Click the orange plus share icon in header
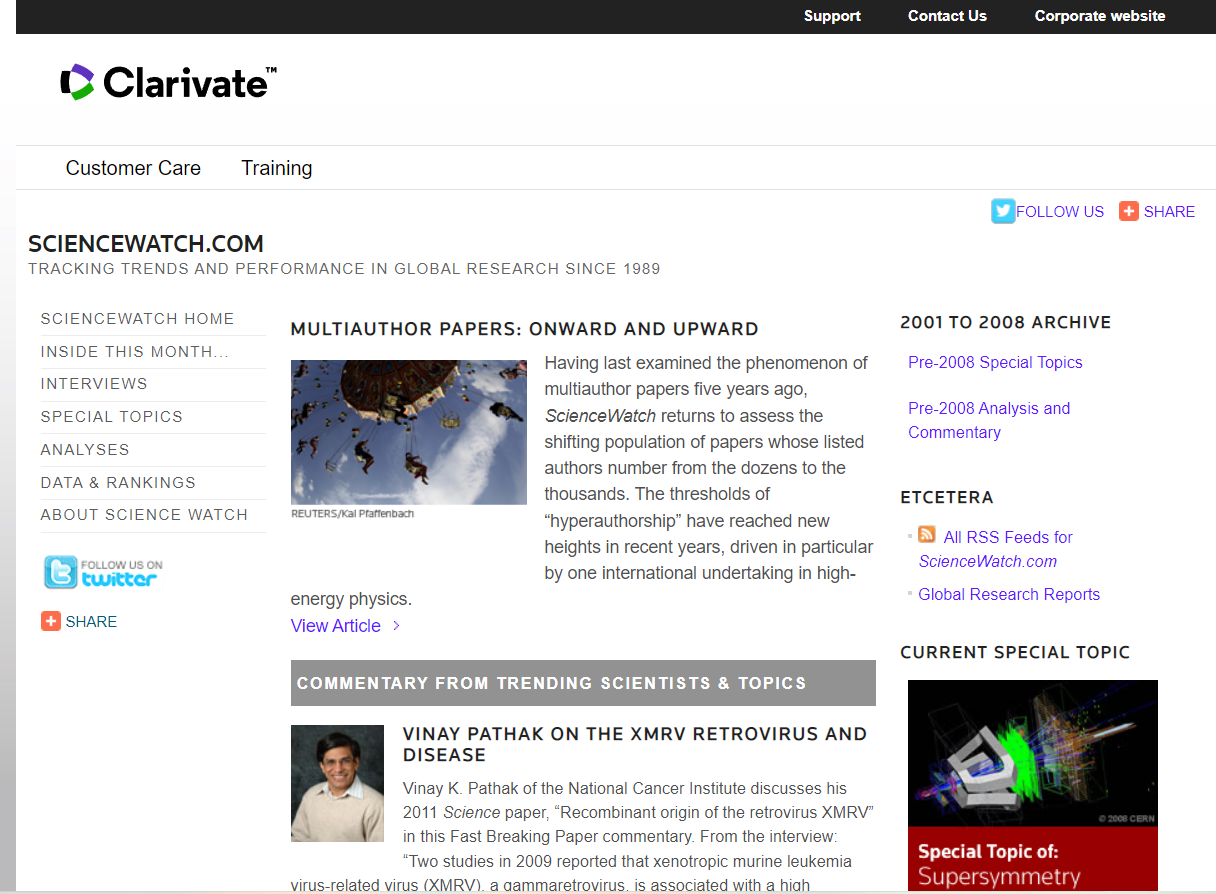Screen dimensions: 1216x894 coord(1129,211)
